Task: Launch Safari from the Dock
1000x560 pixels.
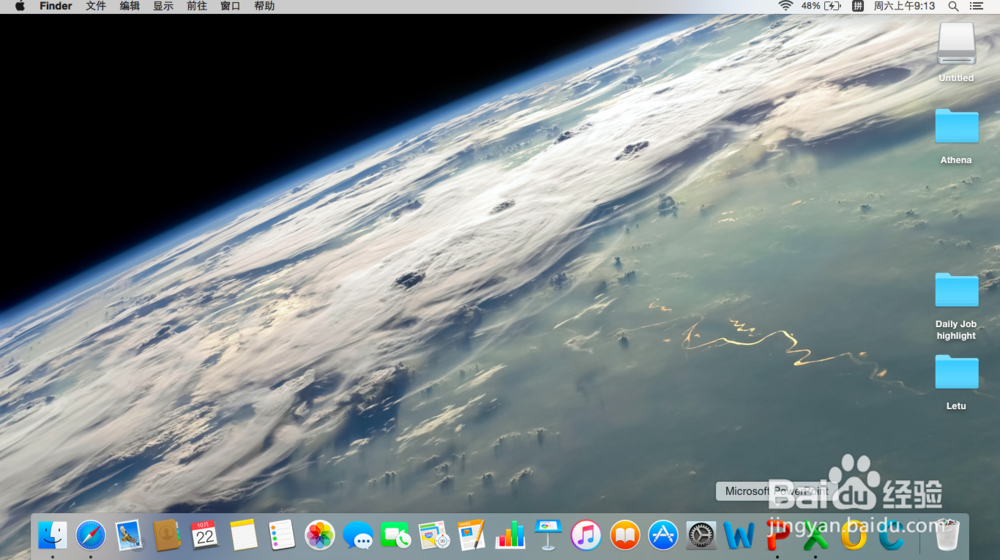Action: pyautogui.click(x=91, y=534)
